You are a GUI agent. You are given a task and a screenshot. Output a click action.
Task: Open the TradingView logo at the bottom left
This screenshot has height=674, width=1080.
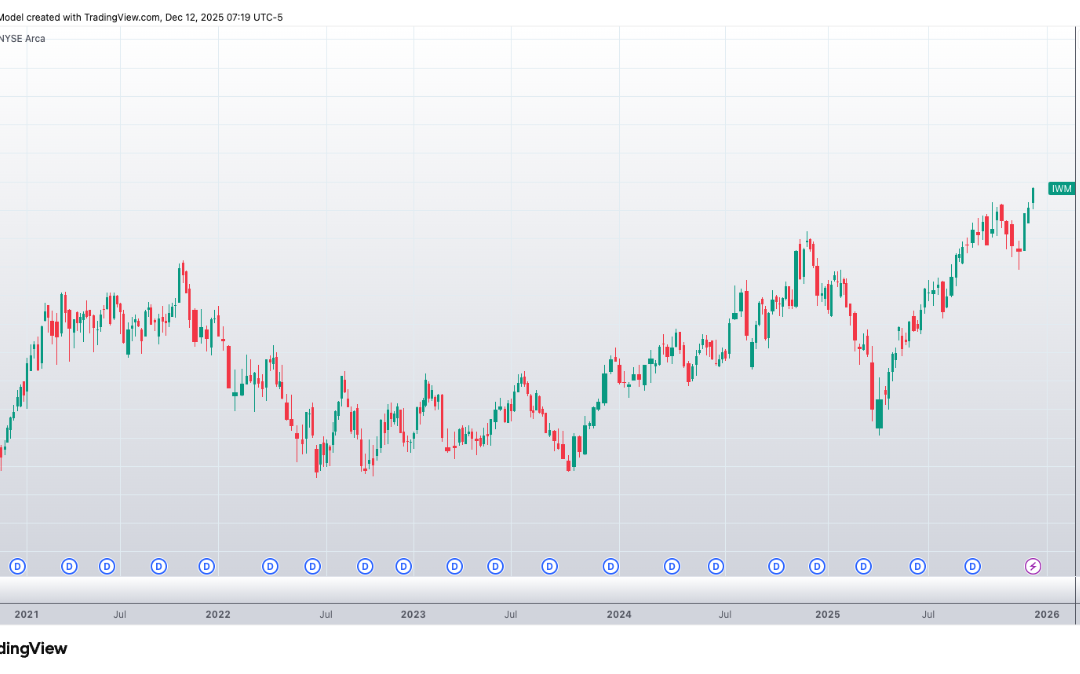click(x=34, y=649)
